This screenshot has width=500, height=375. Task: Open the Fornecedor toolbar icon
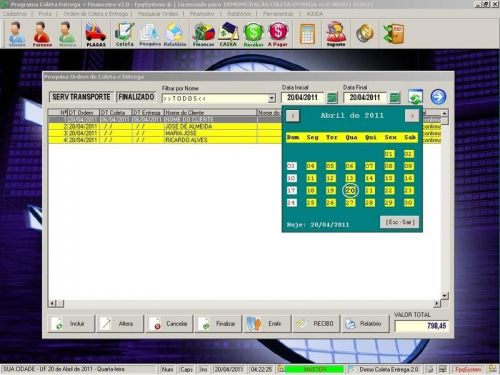tap(42, 34)
